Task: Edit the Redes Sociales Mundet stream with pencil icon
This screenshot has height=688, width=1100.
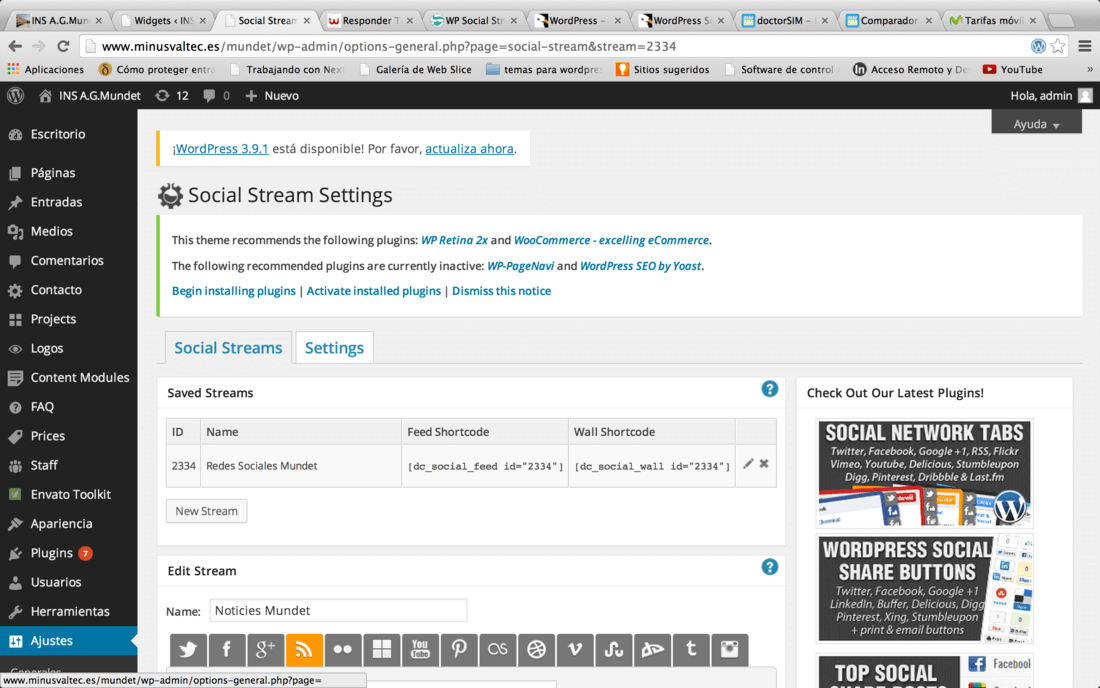Action: pos(748,464)
